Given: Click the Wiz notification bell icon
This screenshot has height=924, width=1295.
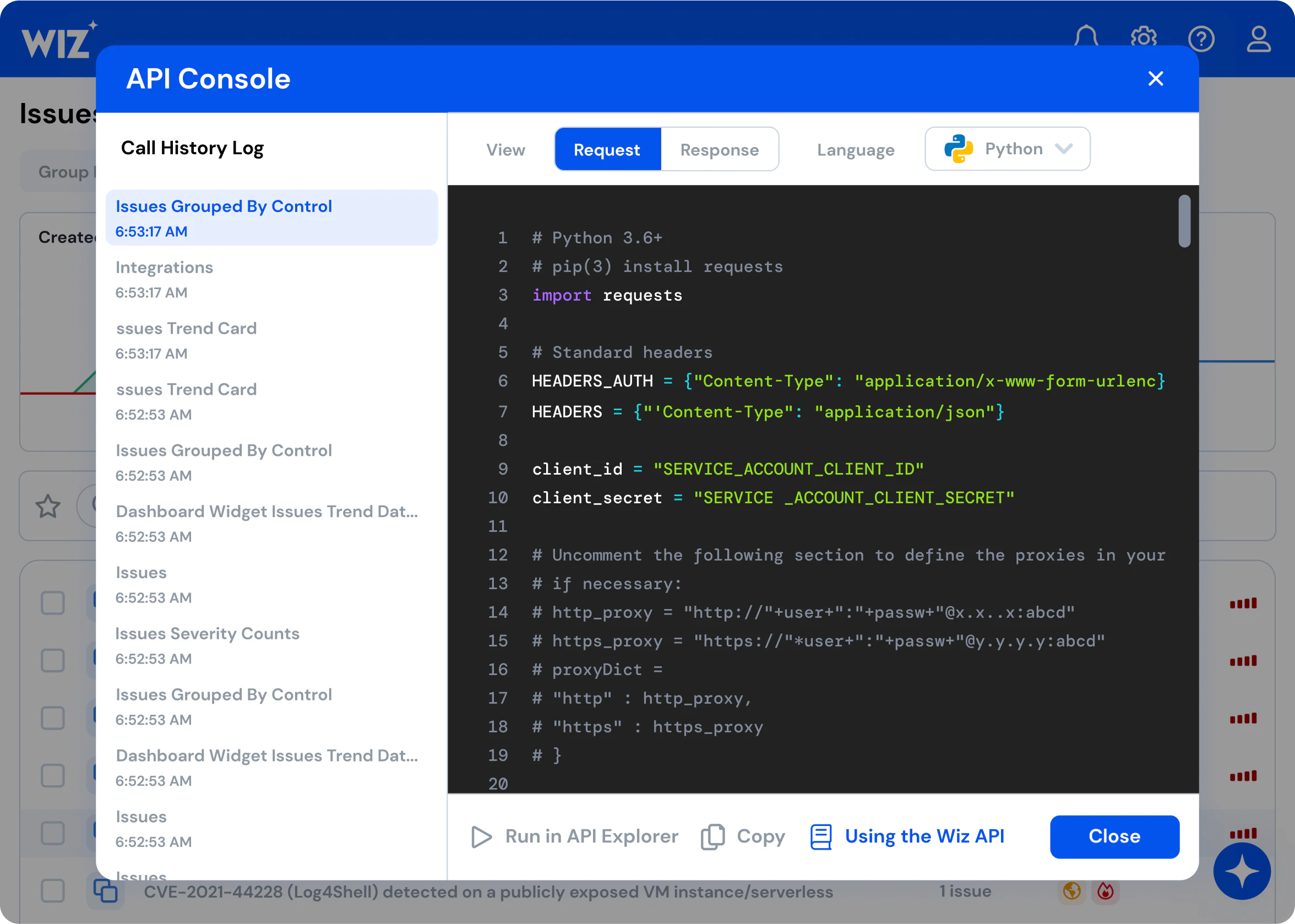Looking at the screenshot, I should pyautogui.click(x=1085, y=37).
